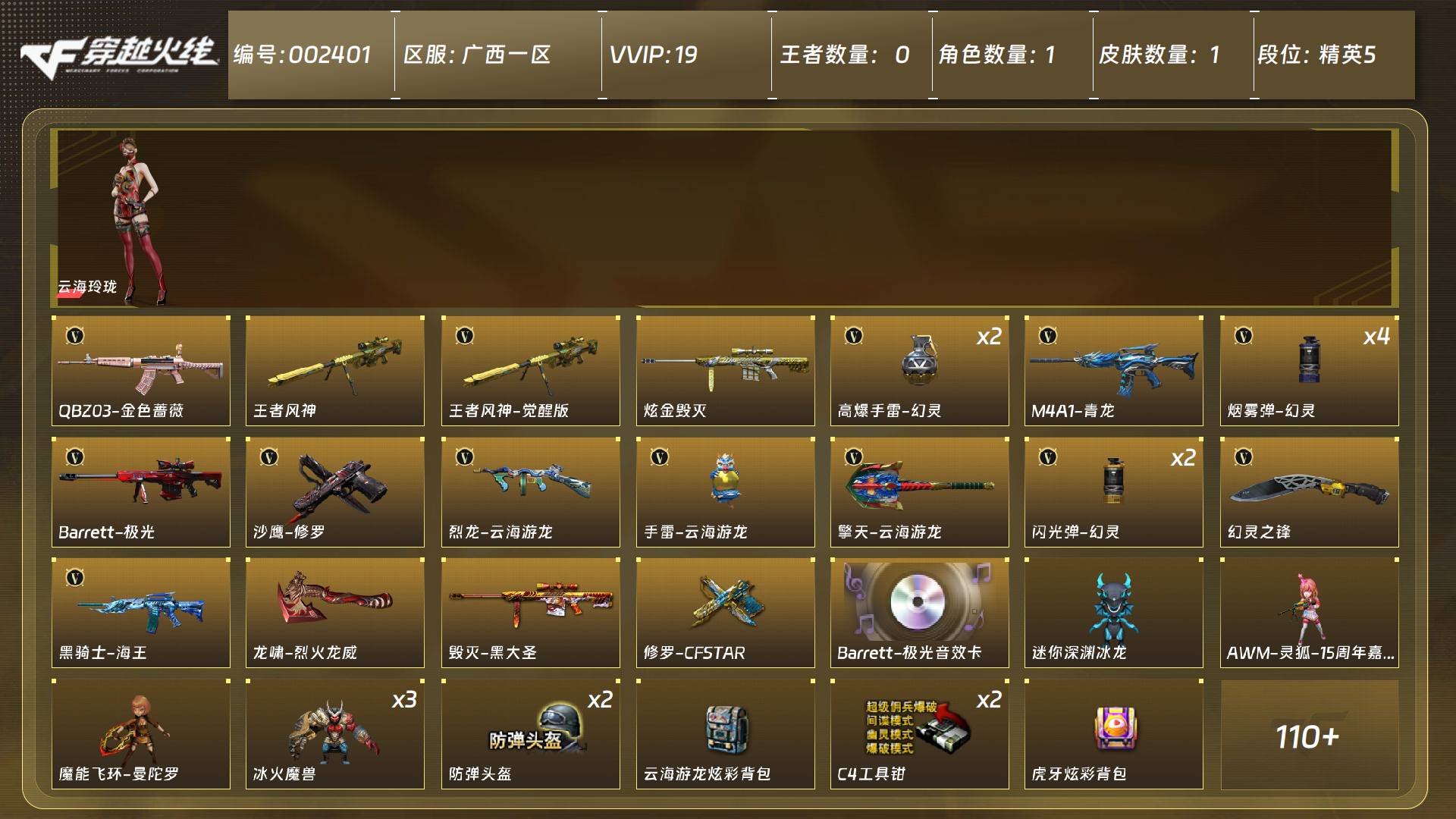Open the 虎牙炫彩背包 item

click(x=1114, y=734)
